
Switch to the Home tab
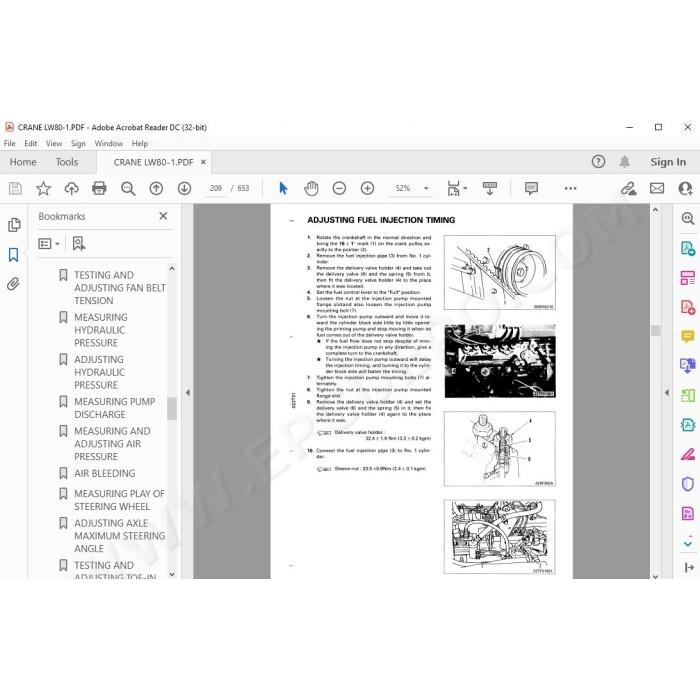tap(23, 162)
